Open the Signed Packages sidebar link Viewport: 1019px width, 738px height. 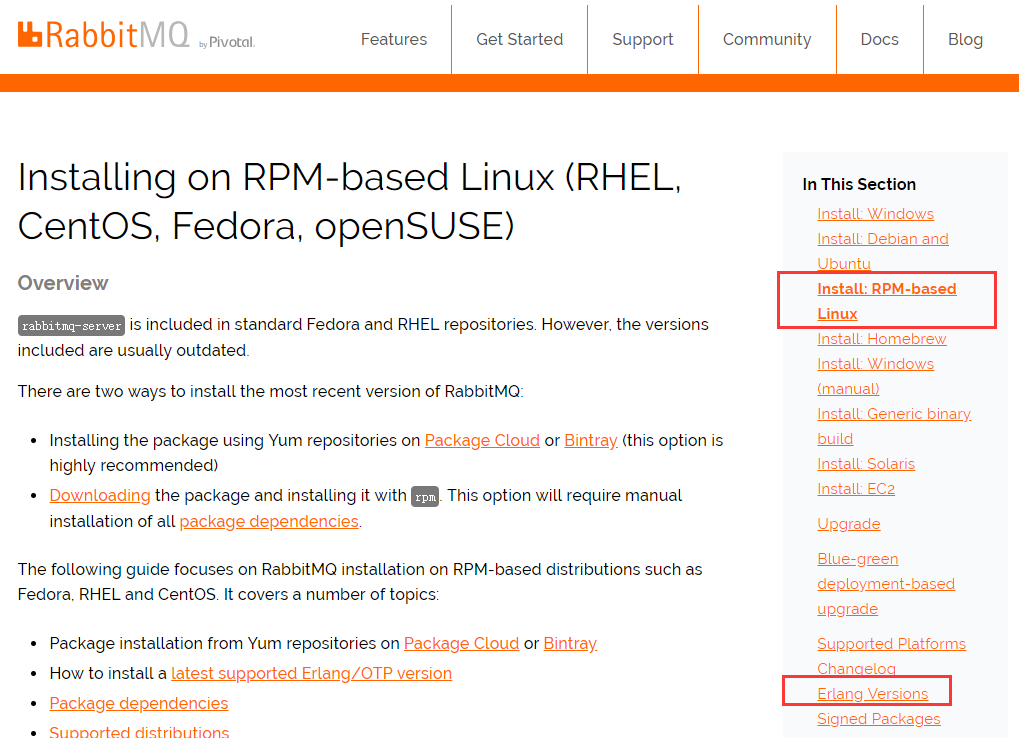click(879, 719)
